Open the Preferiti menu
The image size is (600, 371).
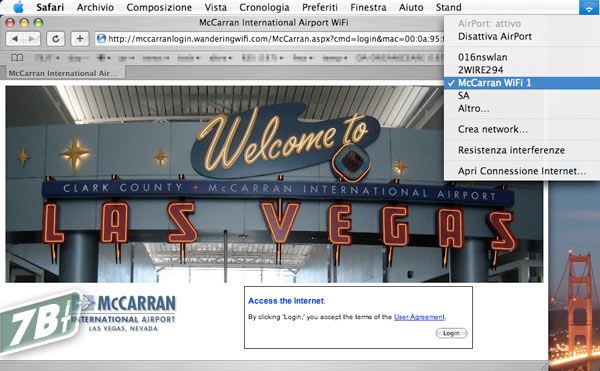tap(320, 7)
